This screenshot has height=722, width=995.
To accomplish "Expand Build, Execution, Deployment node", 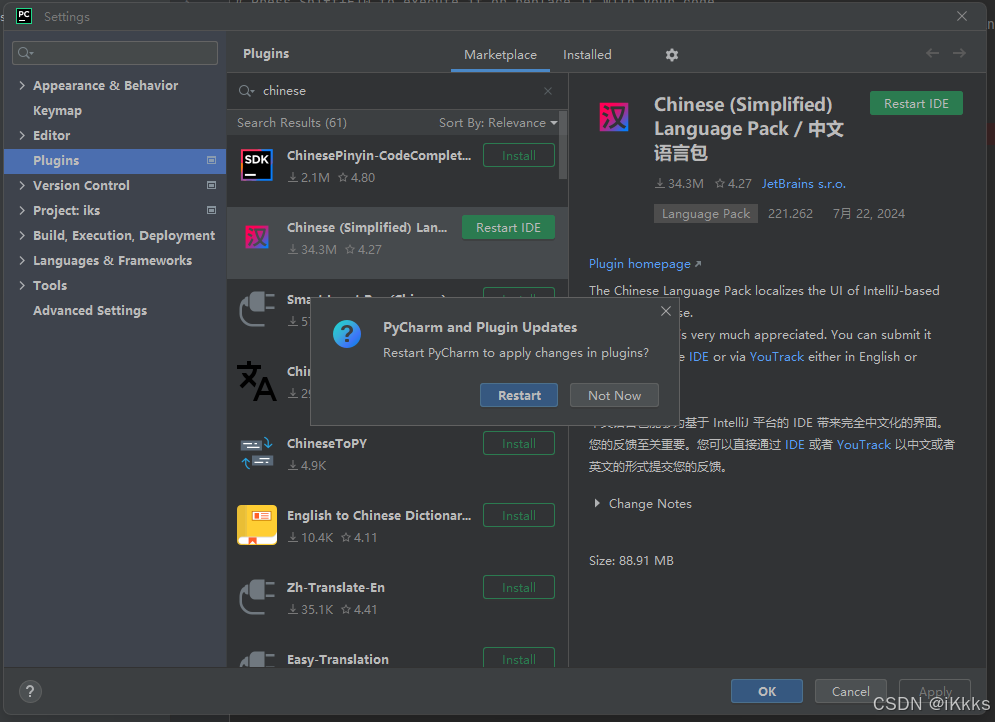I will coord(22,235).
